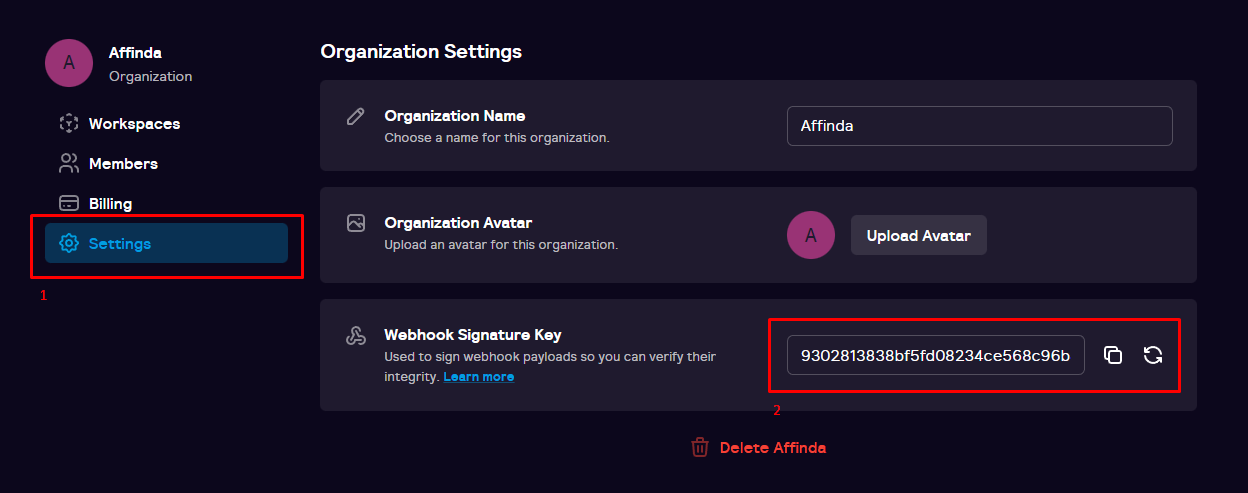Click the Settings gear icon
This screenshot has height=493, width=1248.
click(69, 243)
